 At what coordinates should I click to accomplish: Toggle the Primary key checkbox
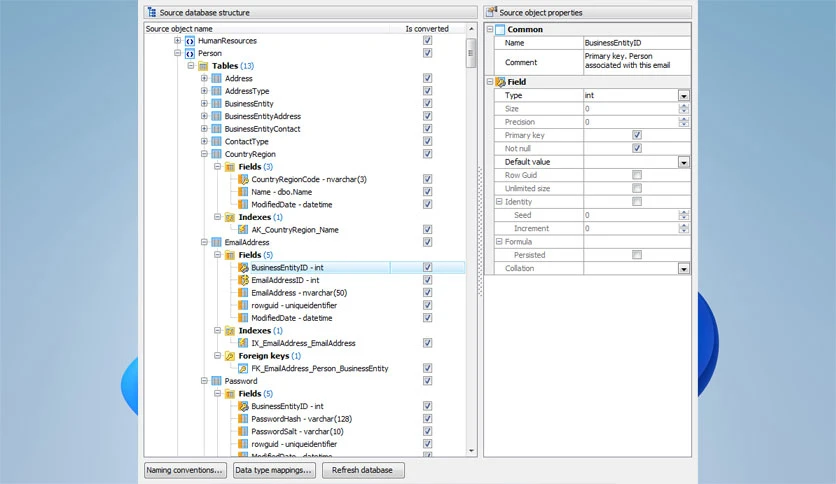pos(637,135)
